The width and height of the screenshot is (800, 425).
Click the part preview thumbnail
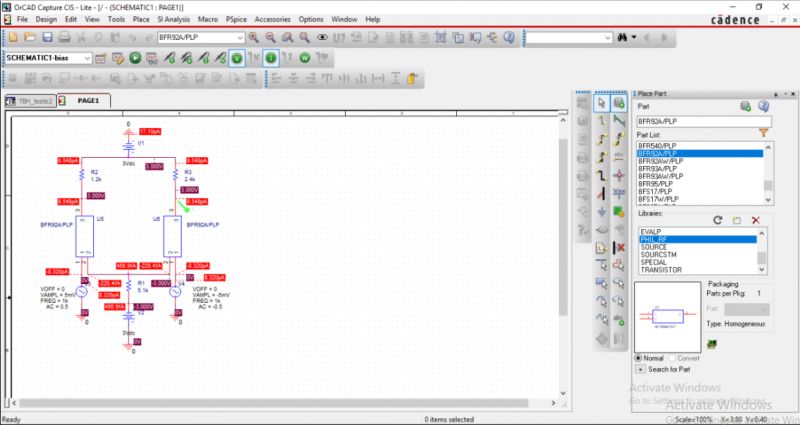(667, 317)
